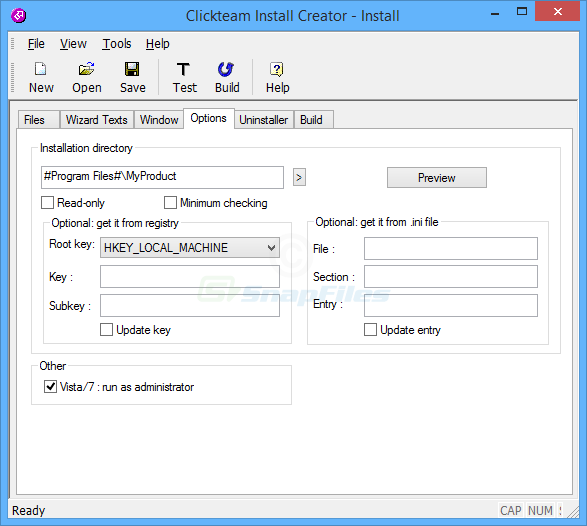Switch to the Files tab

pos(38,120)
